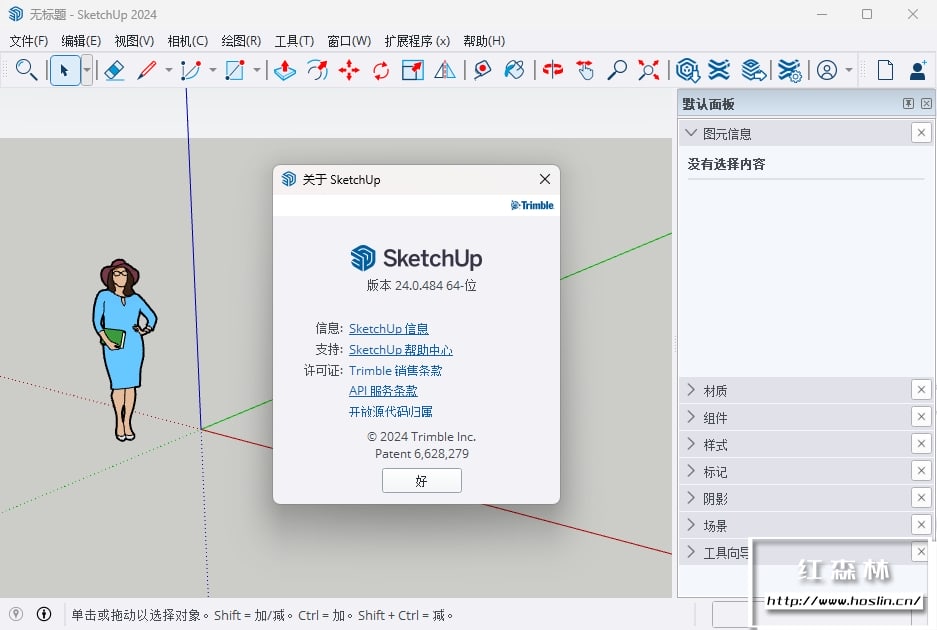The width and height of the screenshot is (937, 630).
Task: Close the 材质 section with its X
Action: pyautogui.click(x=921, y=390)
